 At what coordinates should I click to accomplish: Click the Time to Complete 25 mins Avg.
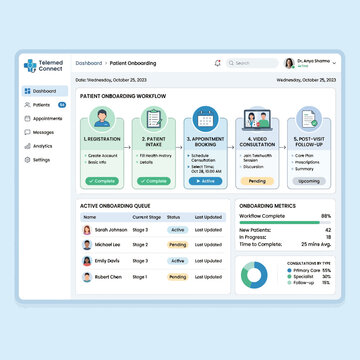(316, 244)
